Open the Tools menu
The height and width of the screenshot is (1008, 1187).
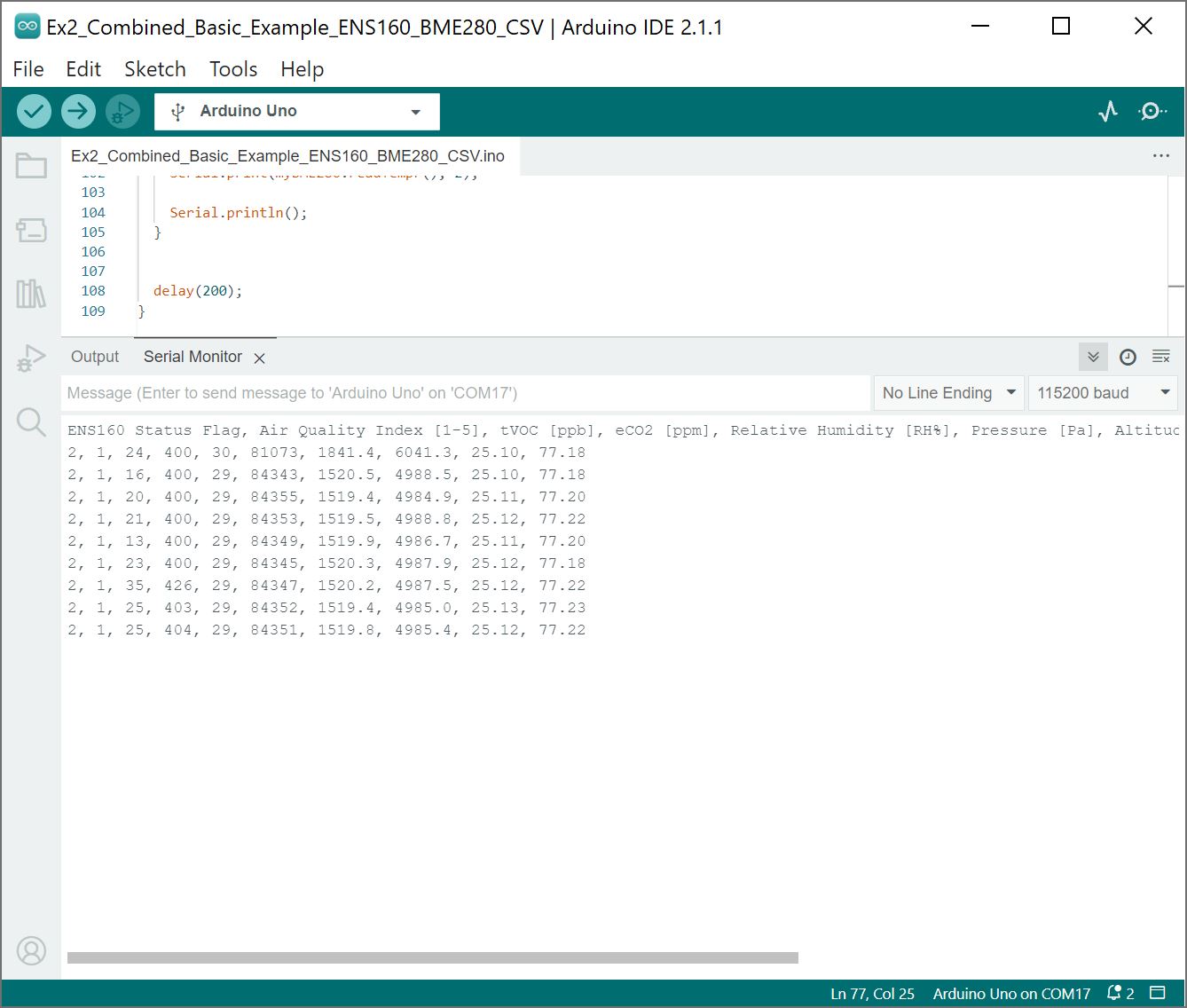233,69
